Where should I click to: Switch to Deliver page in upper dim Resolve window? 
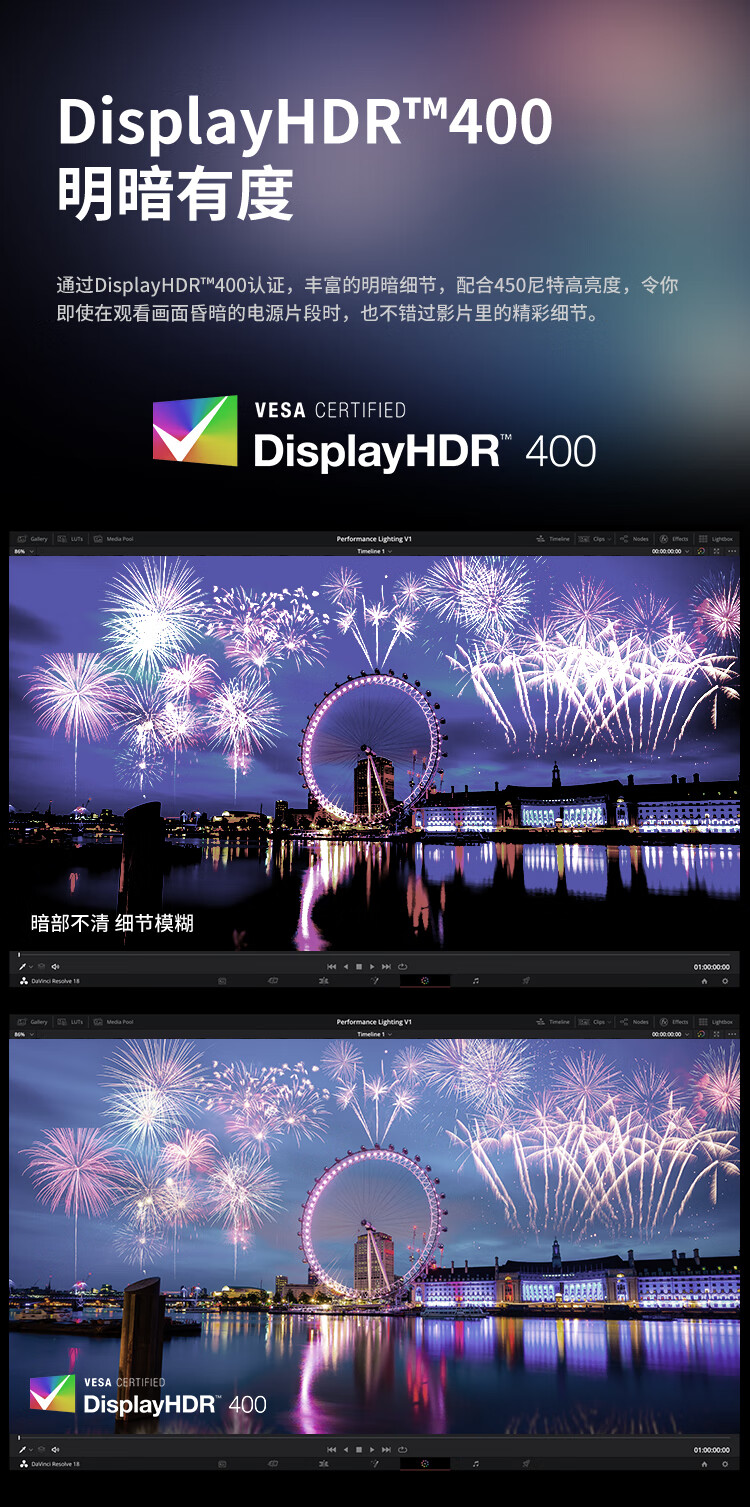pyautogui.click(x=526, y=981)
